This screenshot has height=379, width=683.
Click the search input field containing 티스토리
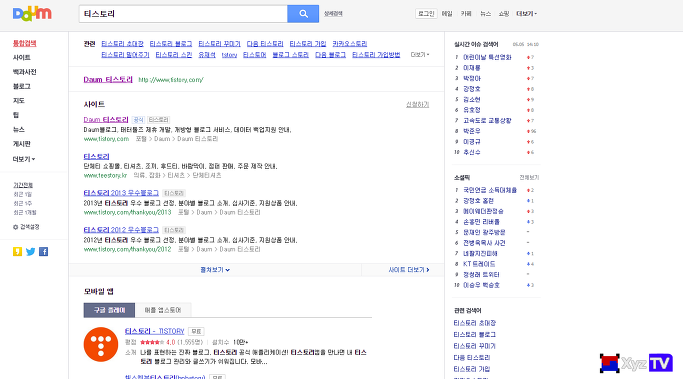pos(183,14)
